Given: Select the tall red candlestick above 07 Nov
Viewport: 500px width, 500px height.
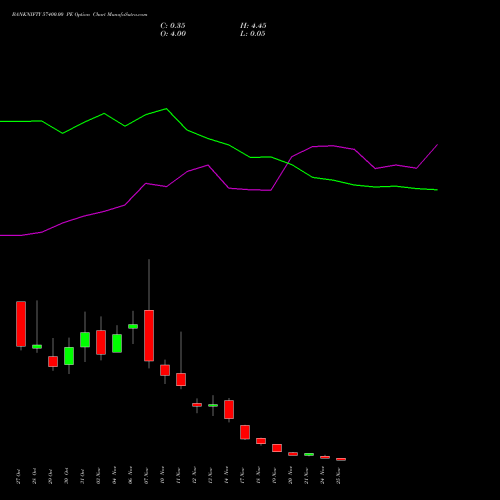Looking at the screenshot, I should click(x=149, y=335).
